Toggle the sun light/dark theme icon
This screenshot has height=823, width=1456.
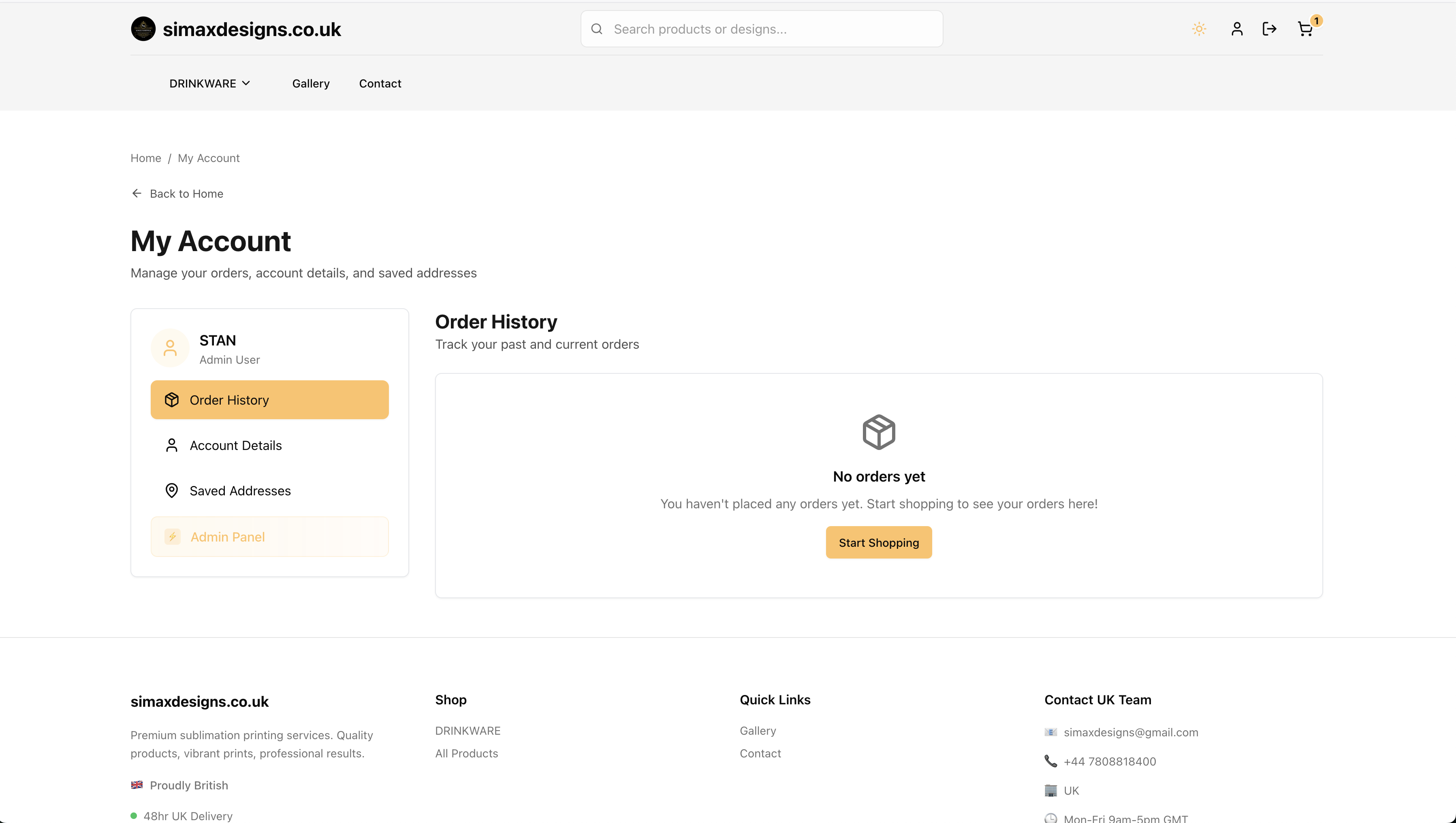[1199, 29]
